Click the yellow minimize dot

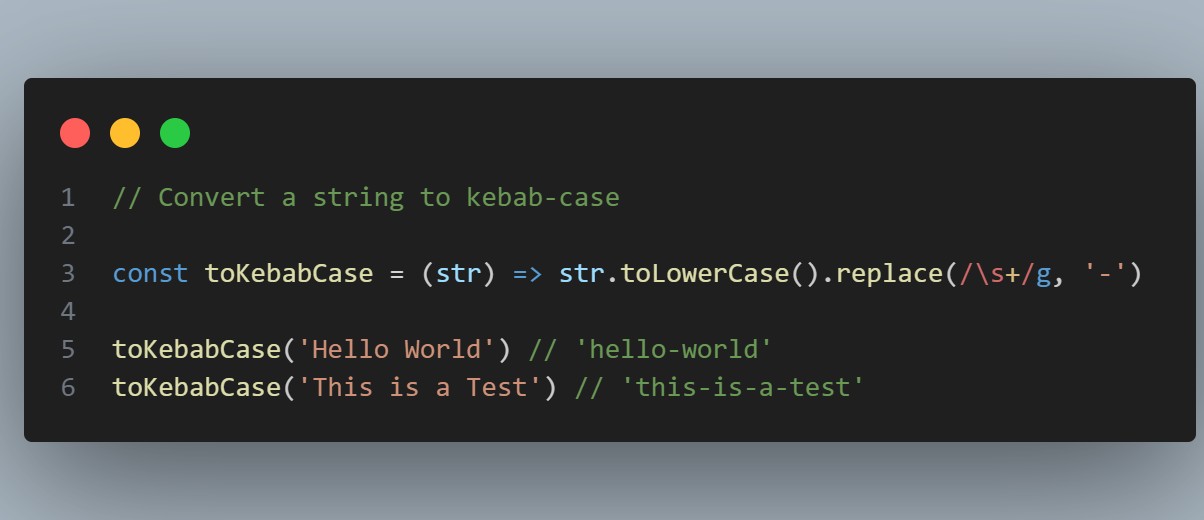125,133
